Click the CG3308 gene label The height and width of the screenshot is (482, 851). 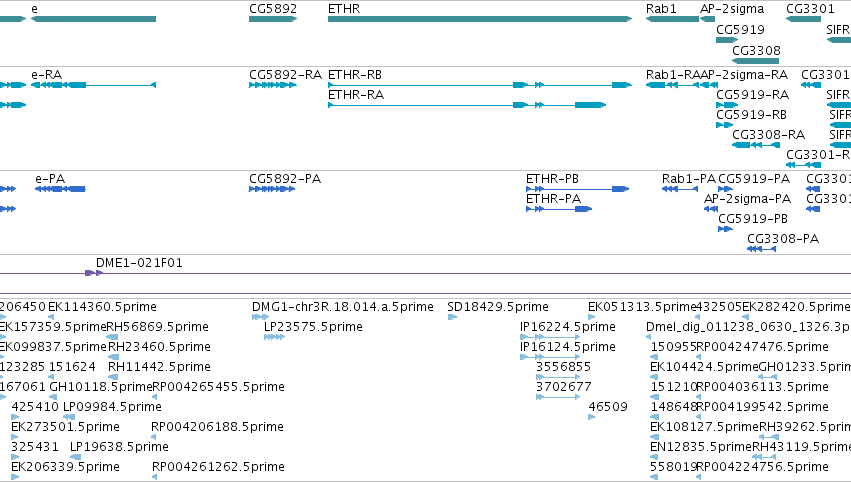click(x=756, y=50)
